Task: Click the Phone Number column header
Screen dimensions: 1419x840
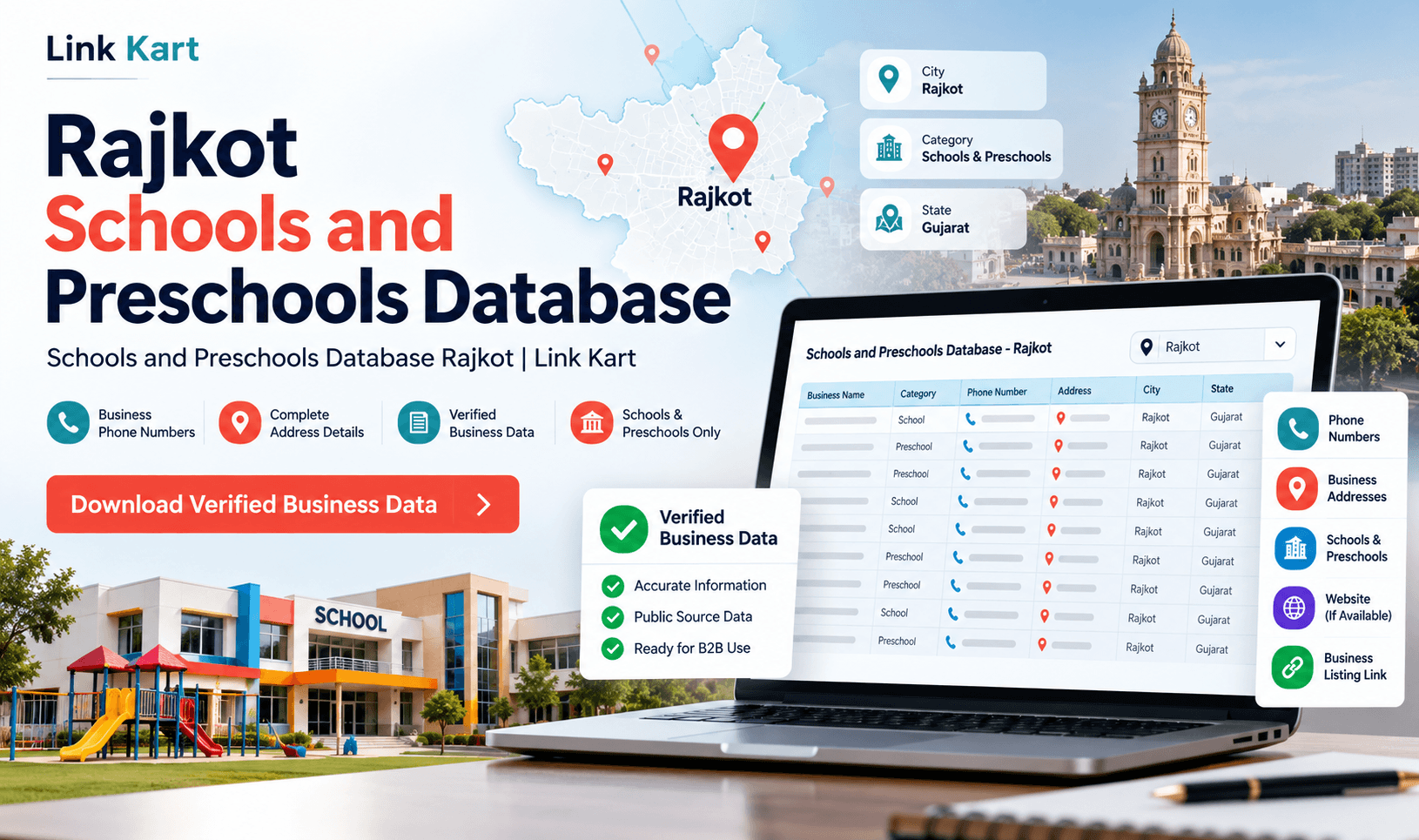Action: 997,392
